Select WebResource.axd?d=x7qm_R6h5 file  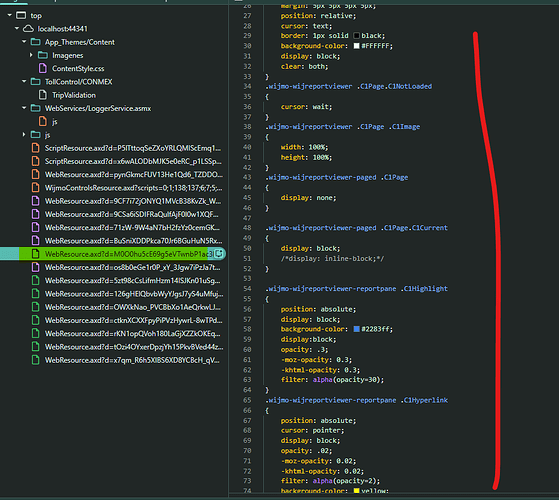[x=132, y=360]
